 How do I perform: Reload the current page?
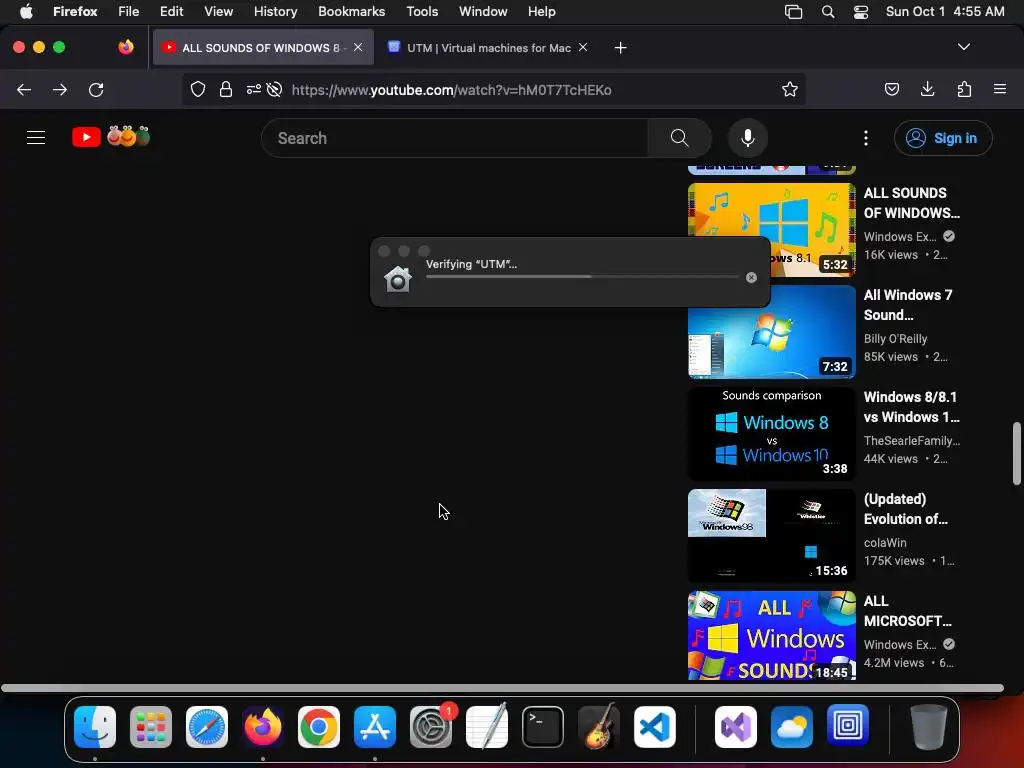(96, 89)
